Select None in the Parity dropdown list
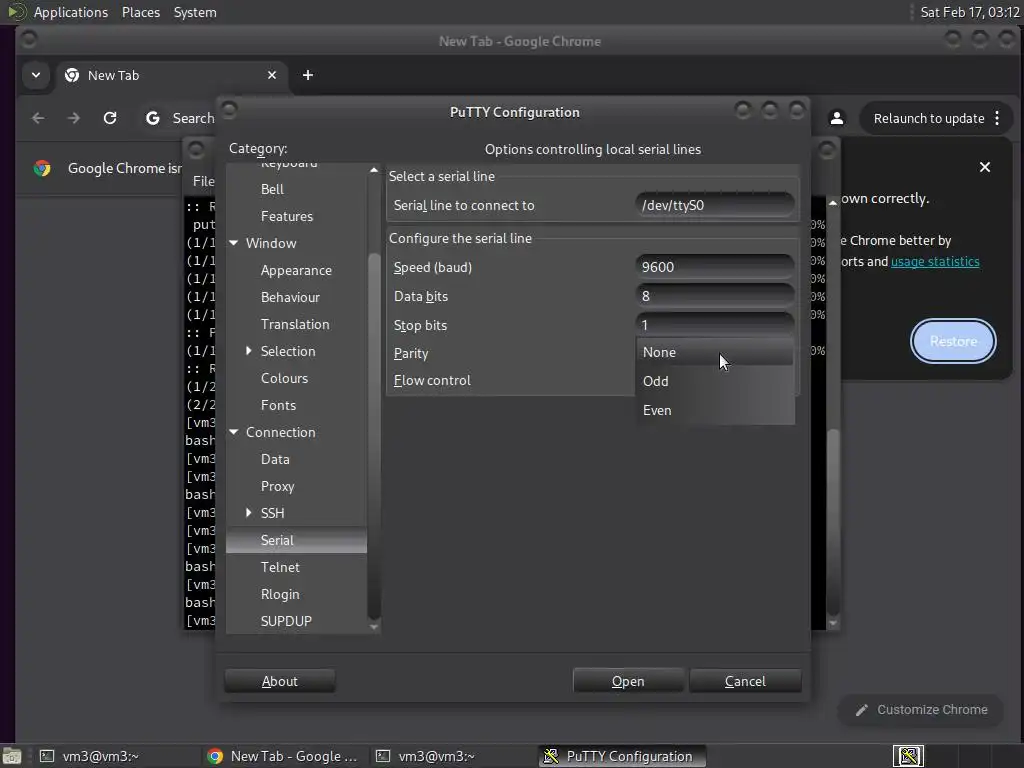1024x768 pixels. (x=714, y=352)
